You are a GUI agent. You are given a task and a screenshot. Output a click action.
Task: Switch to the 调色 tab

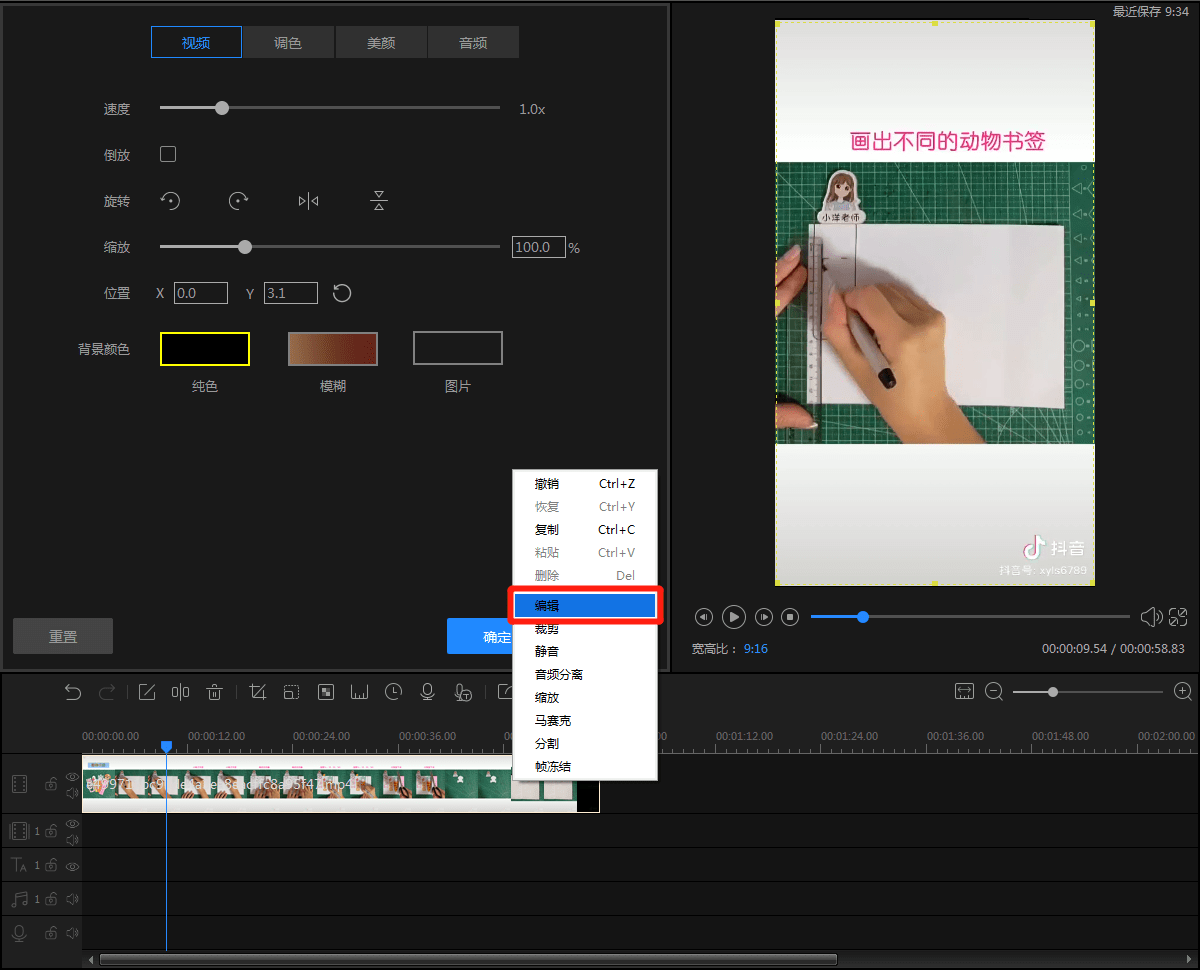(x=288, y=43)
